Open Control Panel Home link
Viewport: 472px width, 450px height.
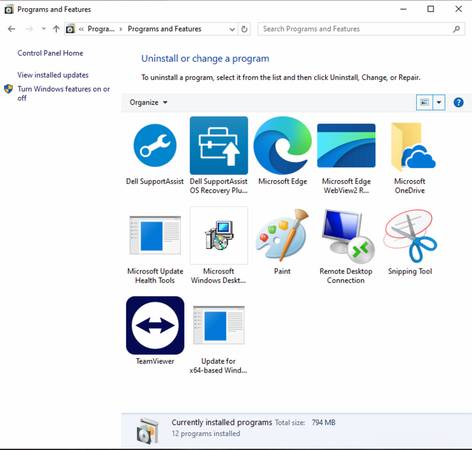click(x=50, y=53)
